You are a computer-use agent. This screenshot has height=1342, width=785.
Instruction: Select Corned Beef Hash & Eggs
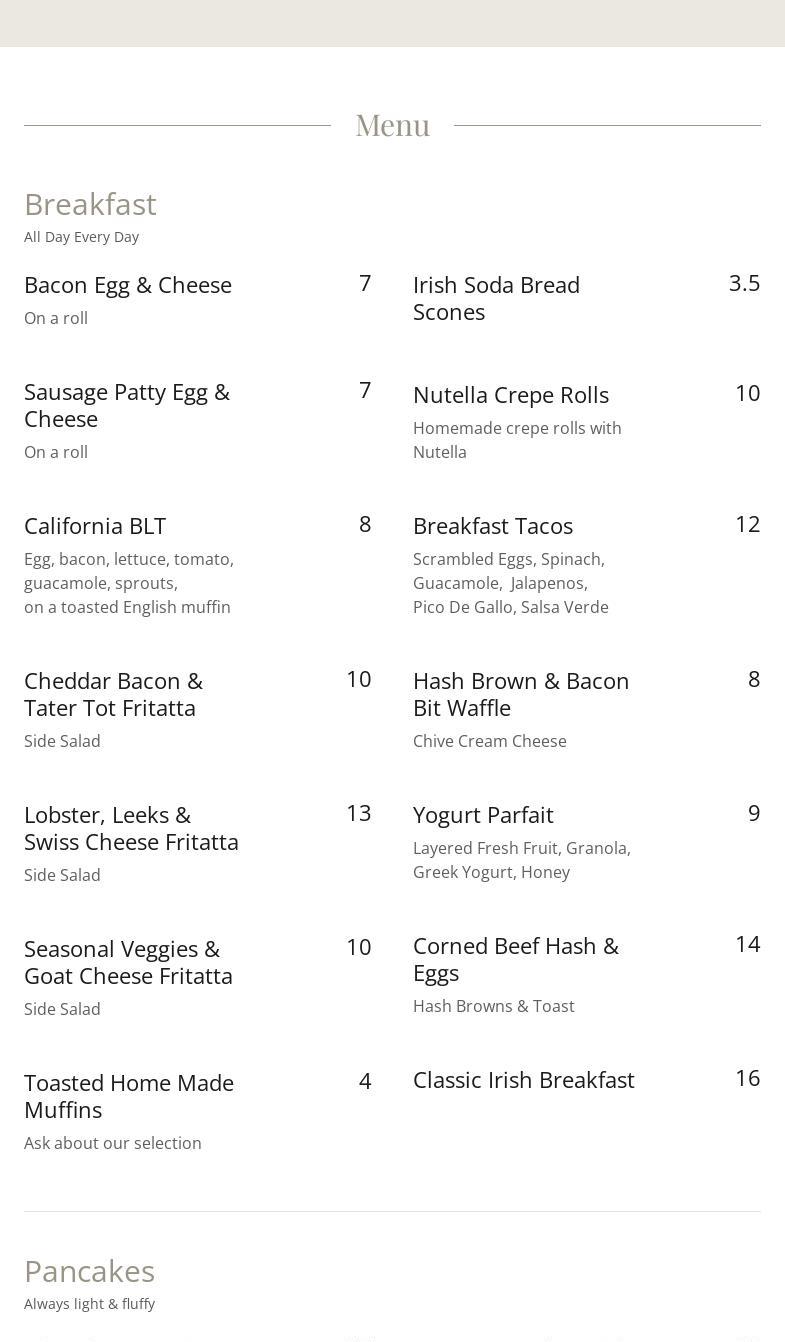pyautogui.click(x=516, y=959)
